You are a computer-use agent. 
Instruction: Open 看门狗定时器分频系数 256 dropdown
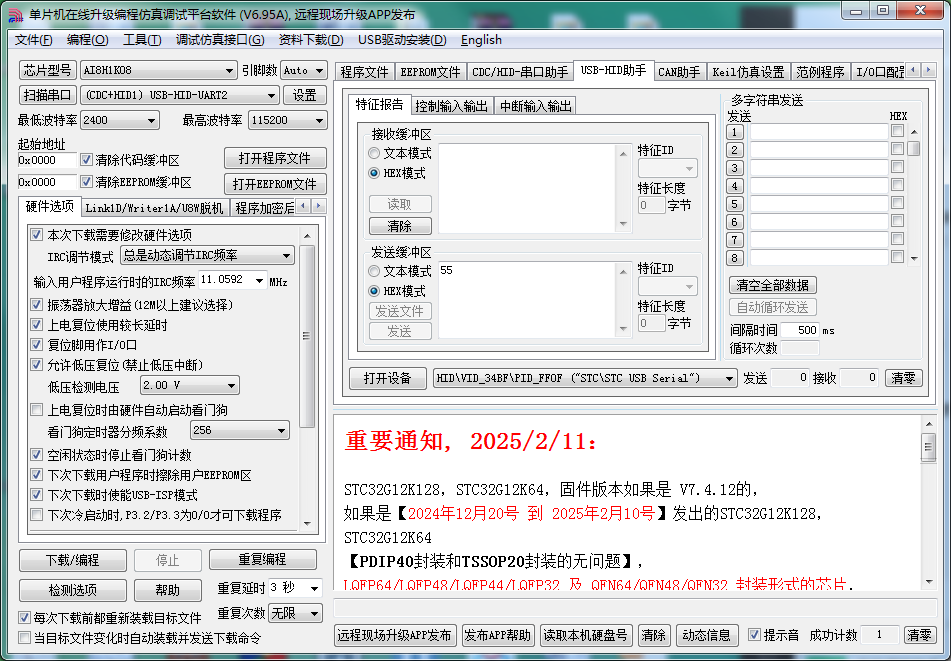tap(281, 431)
